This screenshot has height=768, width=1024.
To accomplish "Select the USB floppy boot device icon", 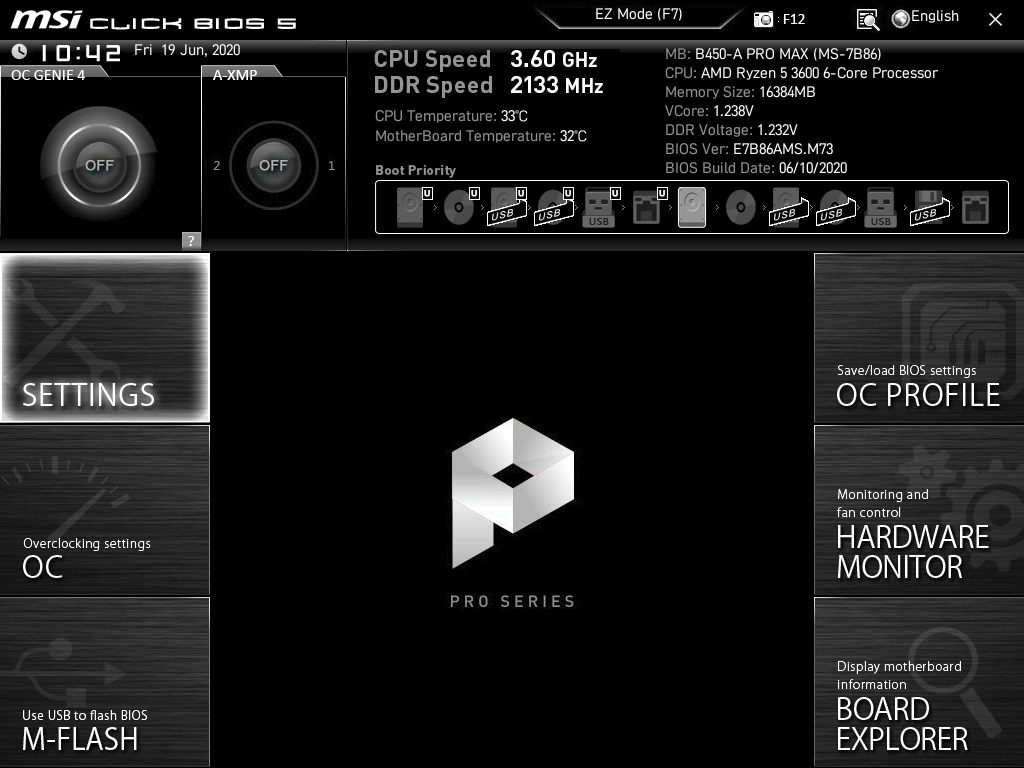I will tap(930, 207).
